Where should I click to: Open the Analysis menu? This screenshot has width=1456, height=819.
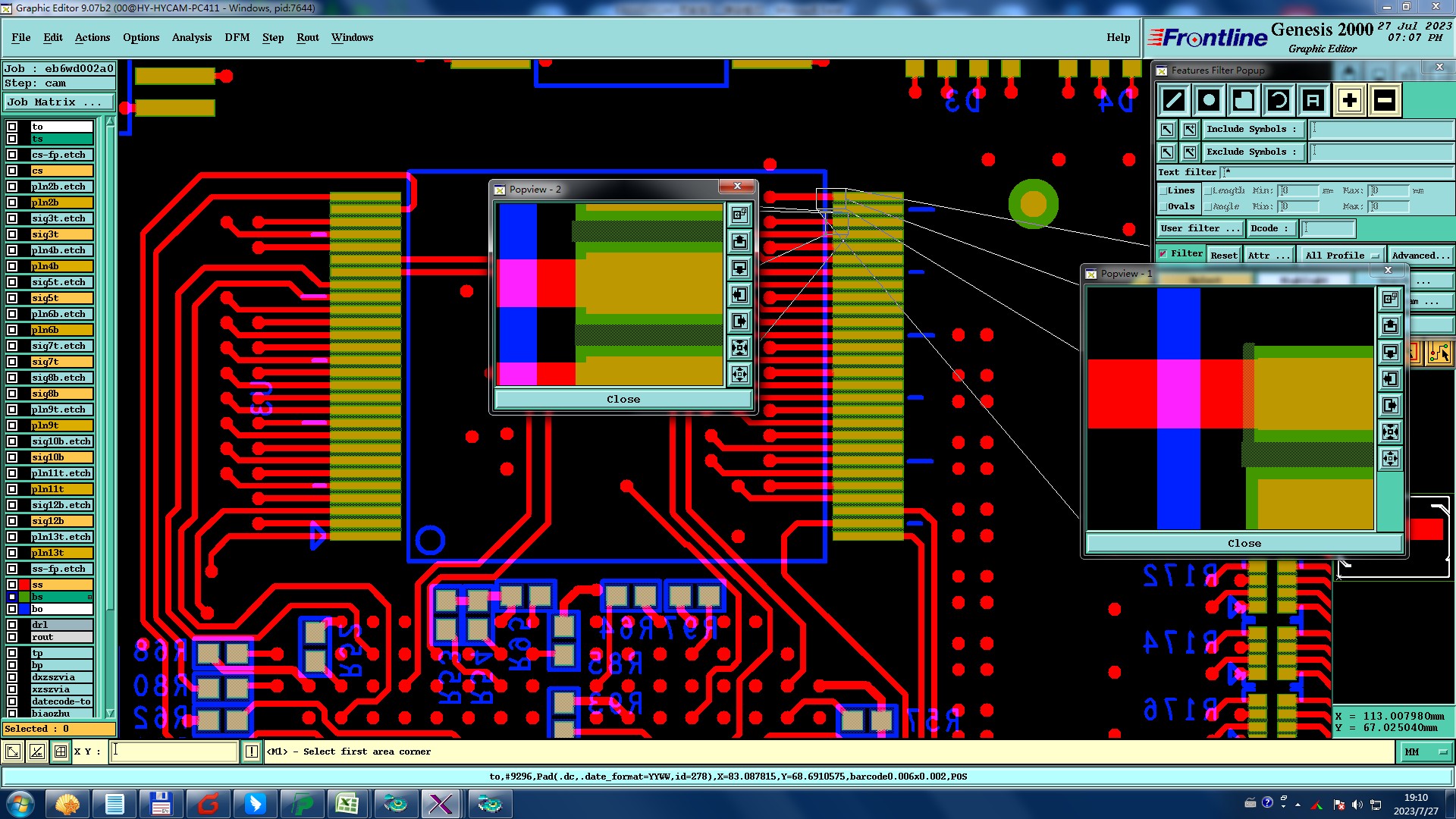pyautogui.click(x=192, y=38)
